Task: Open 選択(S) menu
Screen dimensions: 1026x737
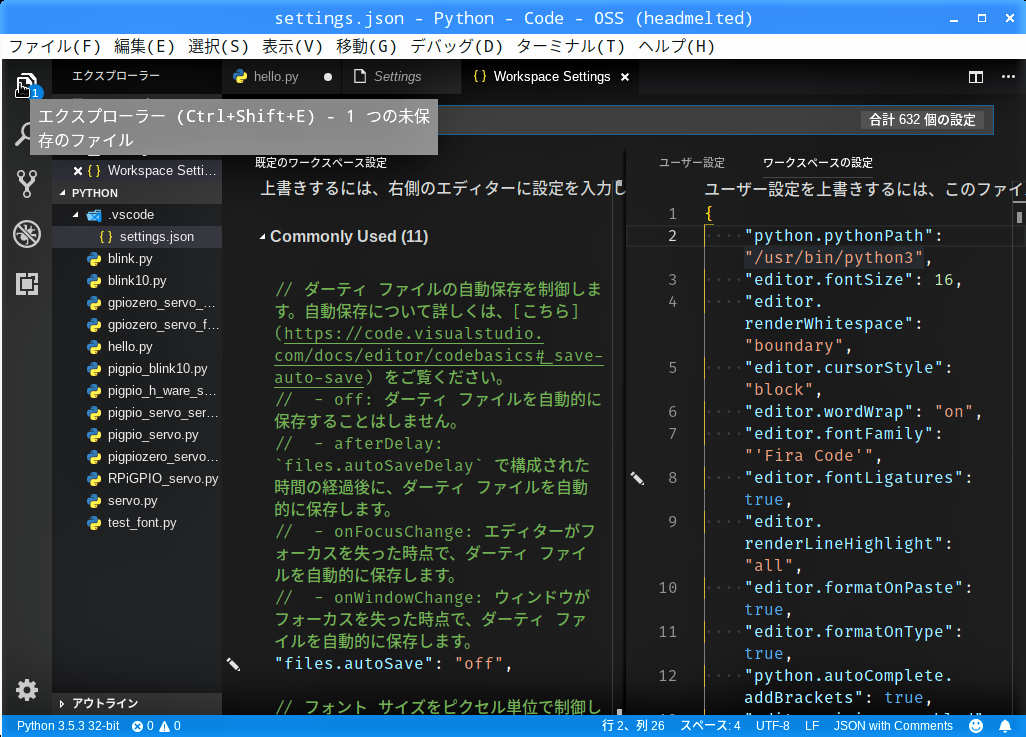Action: click(x=219, y=46)
